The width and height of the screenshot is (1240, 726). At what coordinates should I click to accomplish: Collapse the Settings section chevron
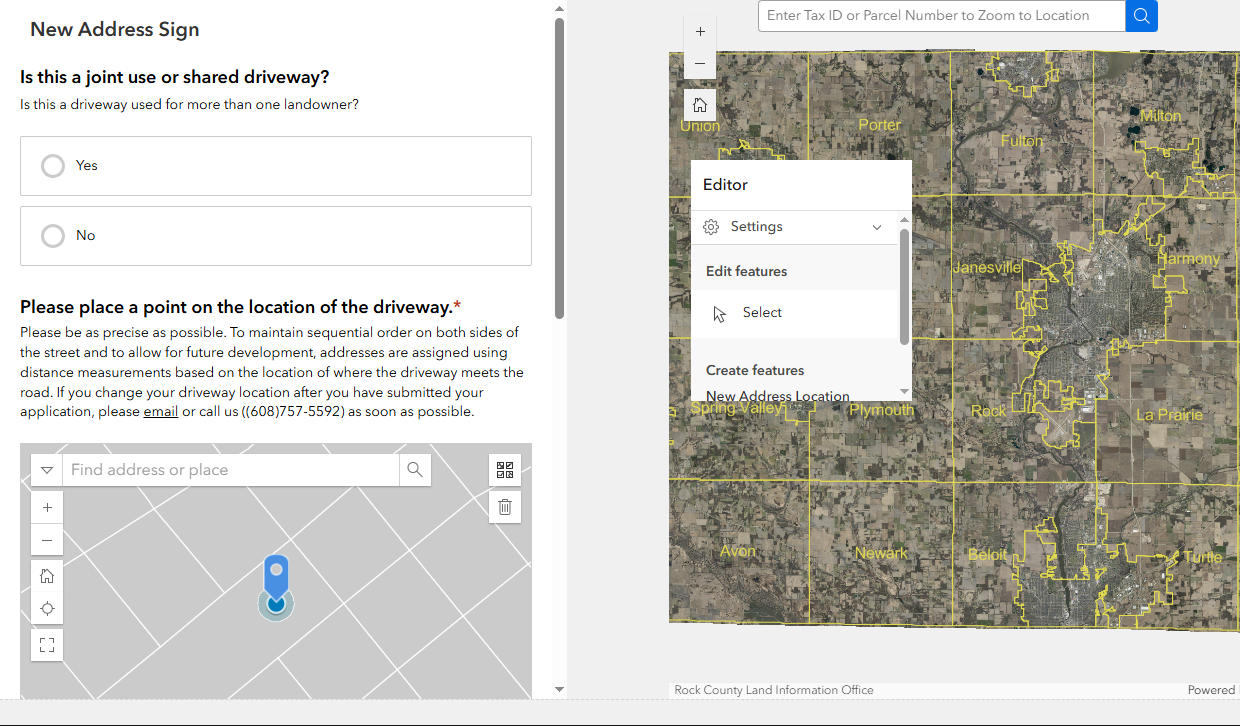(x=876, y=226)
